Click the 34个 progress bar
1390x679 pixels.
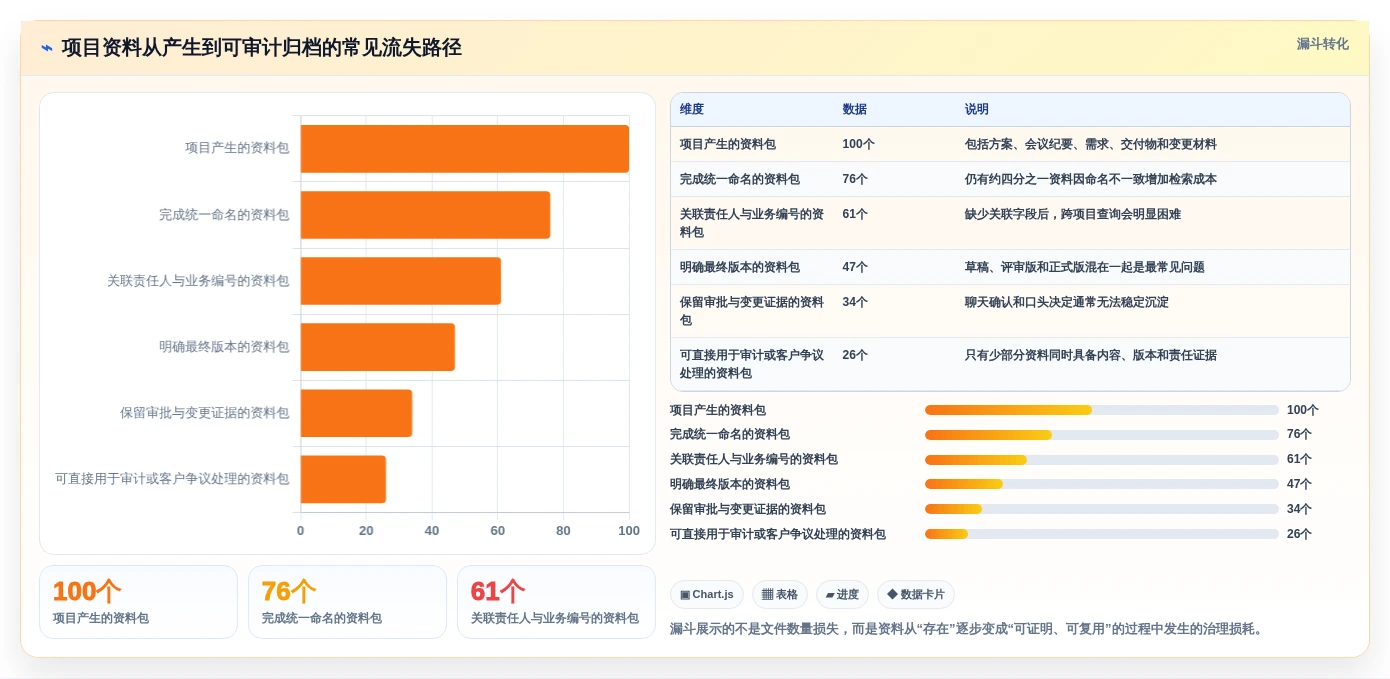tap(1102, 509)
